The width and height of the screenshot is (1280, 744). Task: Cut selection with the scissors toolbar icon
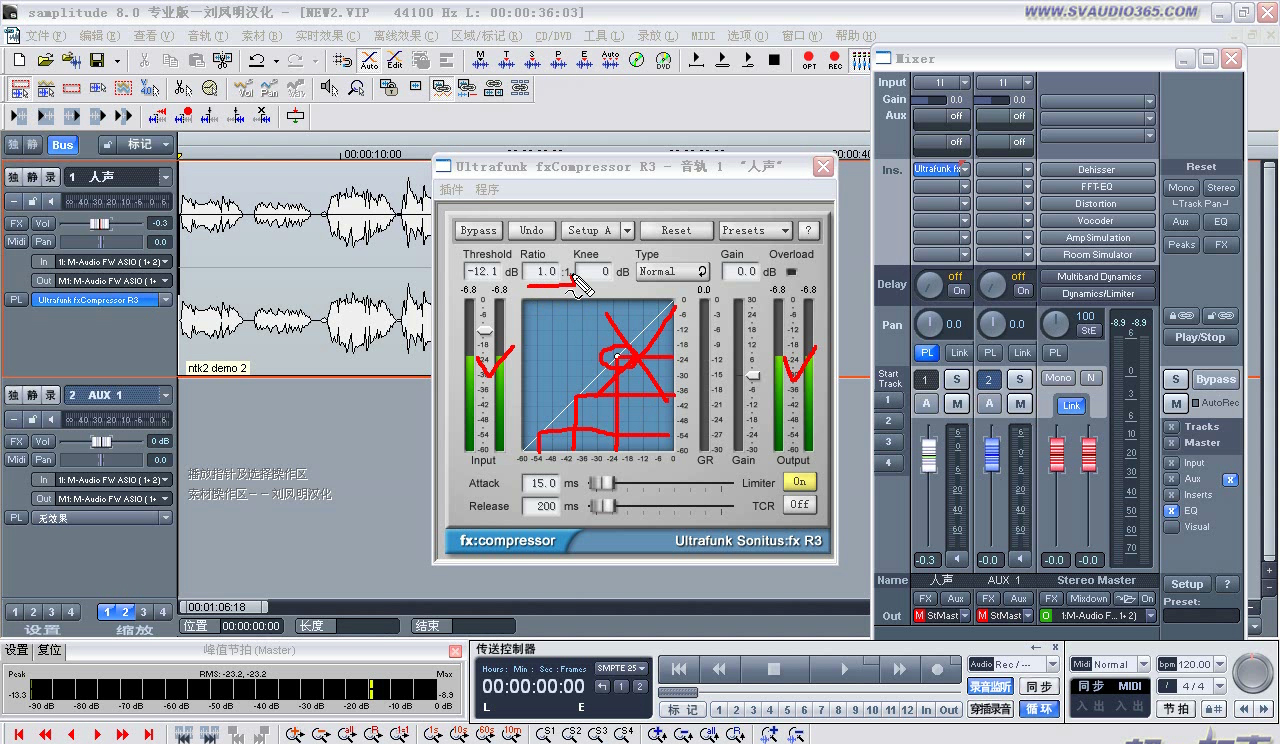pyautogui.click(x=144, y=61)
